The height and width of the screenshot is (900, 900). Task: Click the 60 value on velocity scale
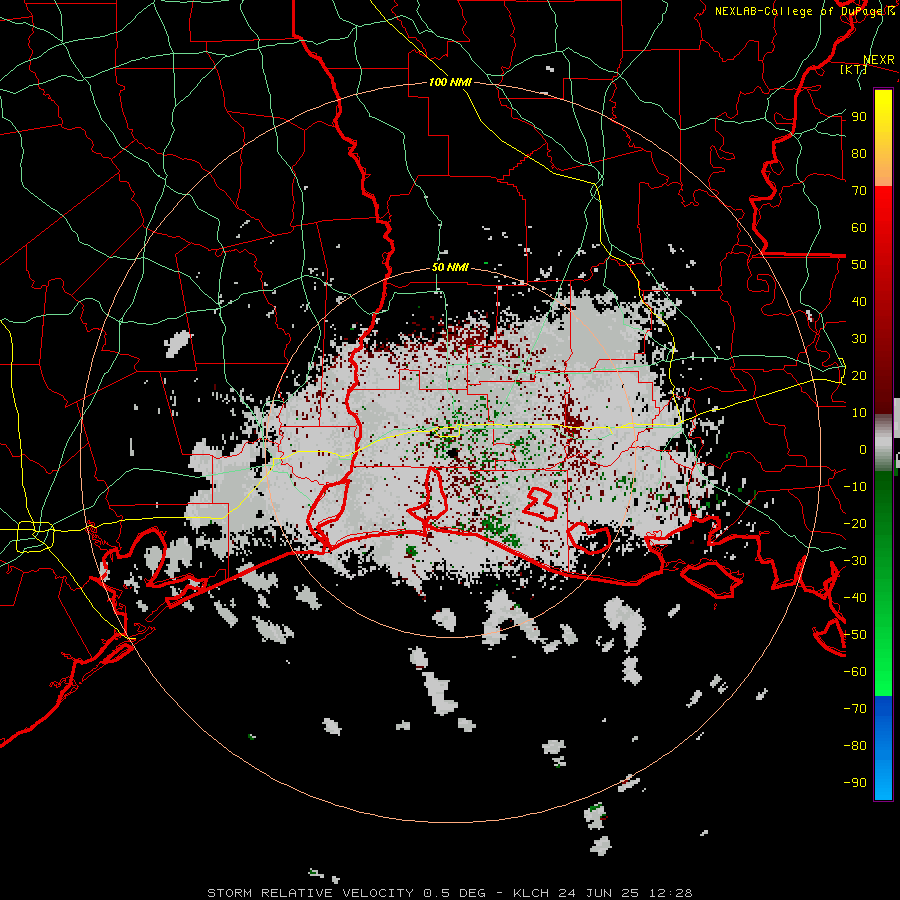tap(859, 228)
